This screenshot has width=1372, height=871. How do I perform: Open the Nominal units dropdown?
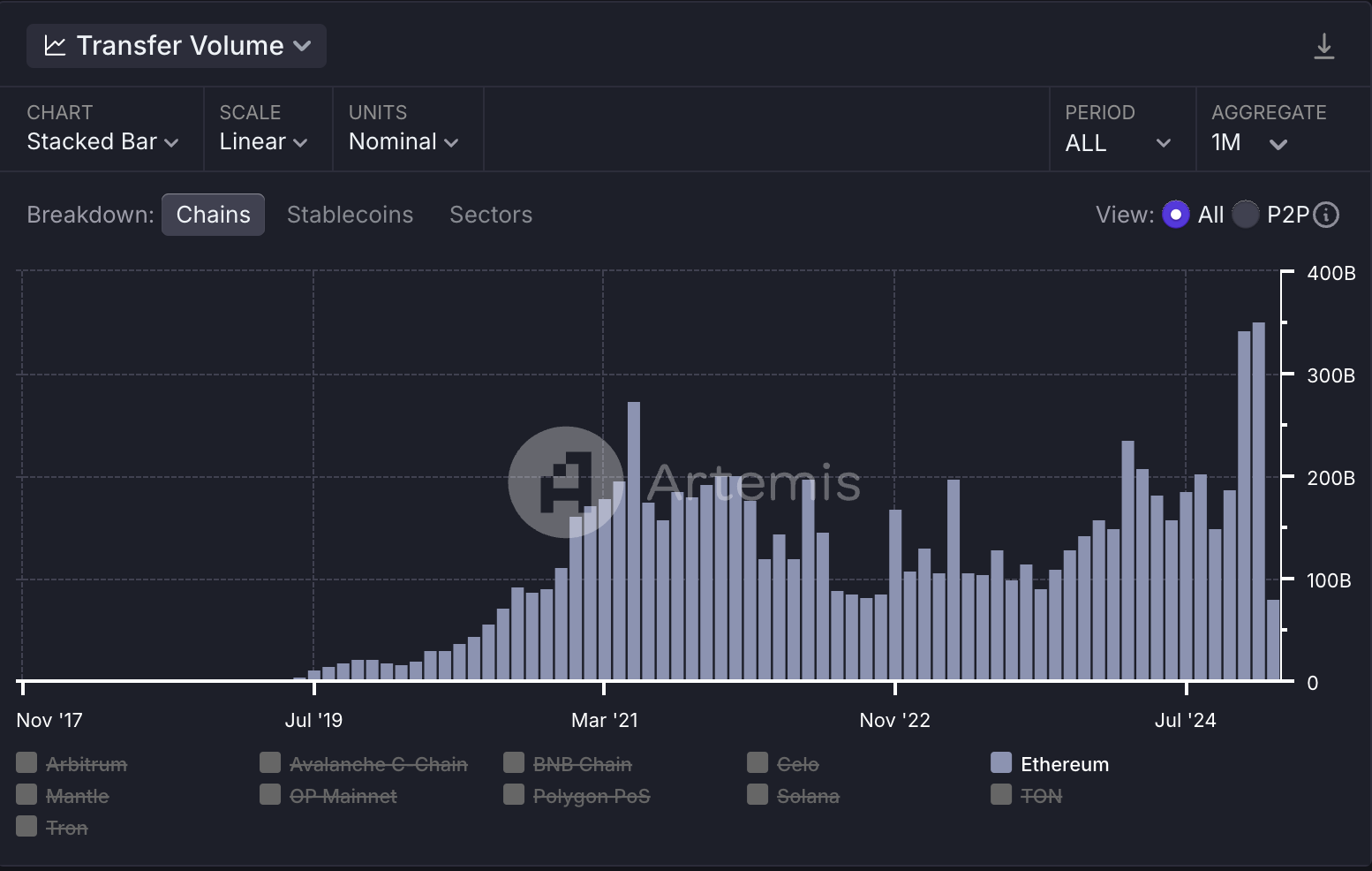coord(403,141)
